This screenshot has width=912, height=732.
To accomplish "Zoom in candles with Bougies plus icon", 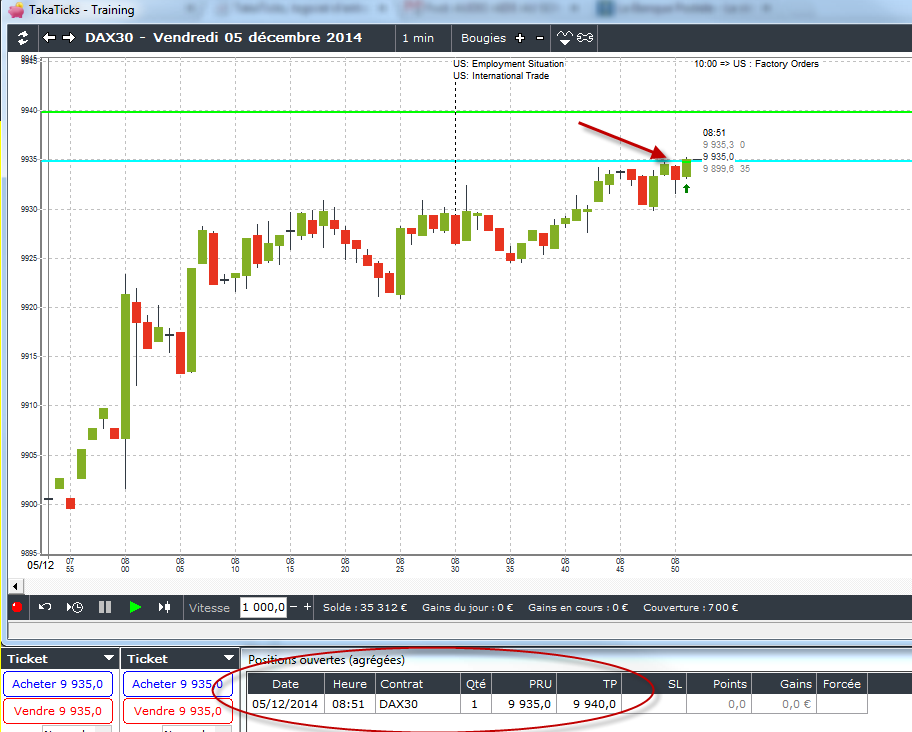I will point(520,38).
